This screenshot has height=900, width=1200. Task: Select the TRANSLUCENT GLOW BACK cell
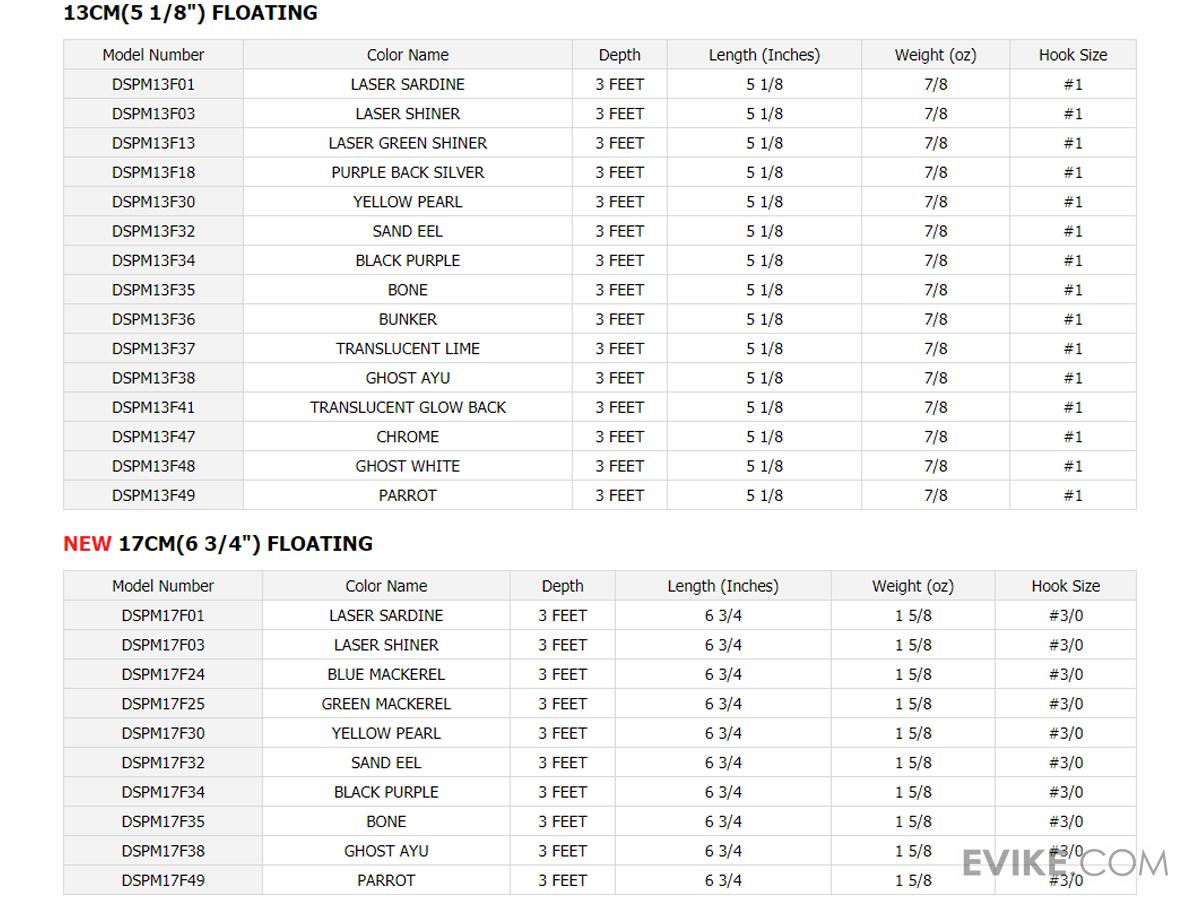tap(408, 407)
